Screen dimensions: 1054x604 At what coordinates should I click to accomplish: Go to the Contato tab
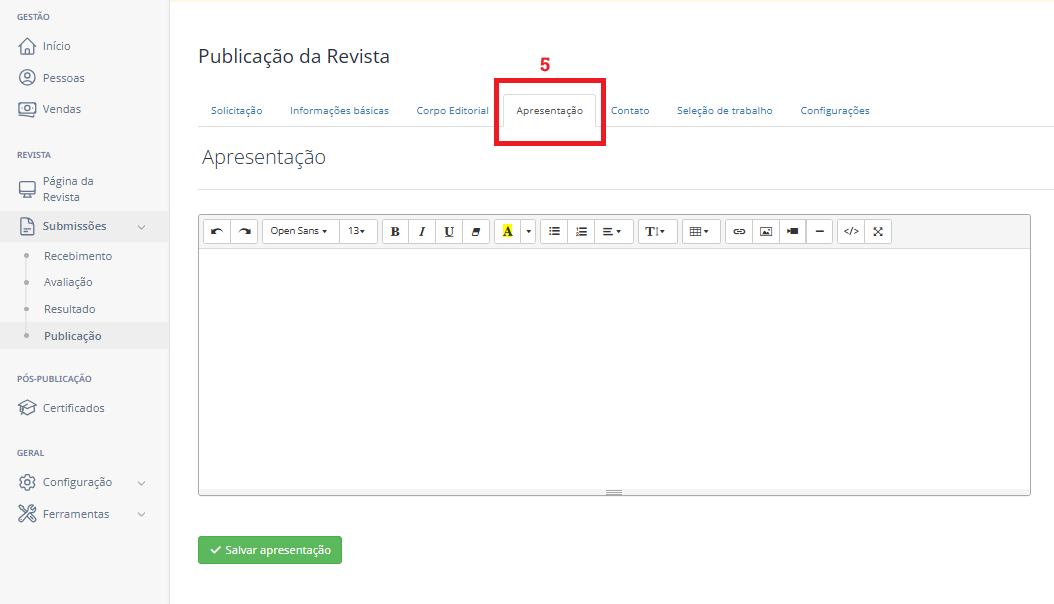click(x=630, y=111)
